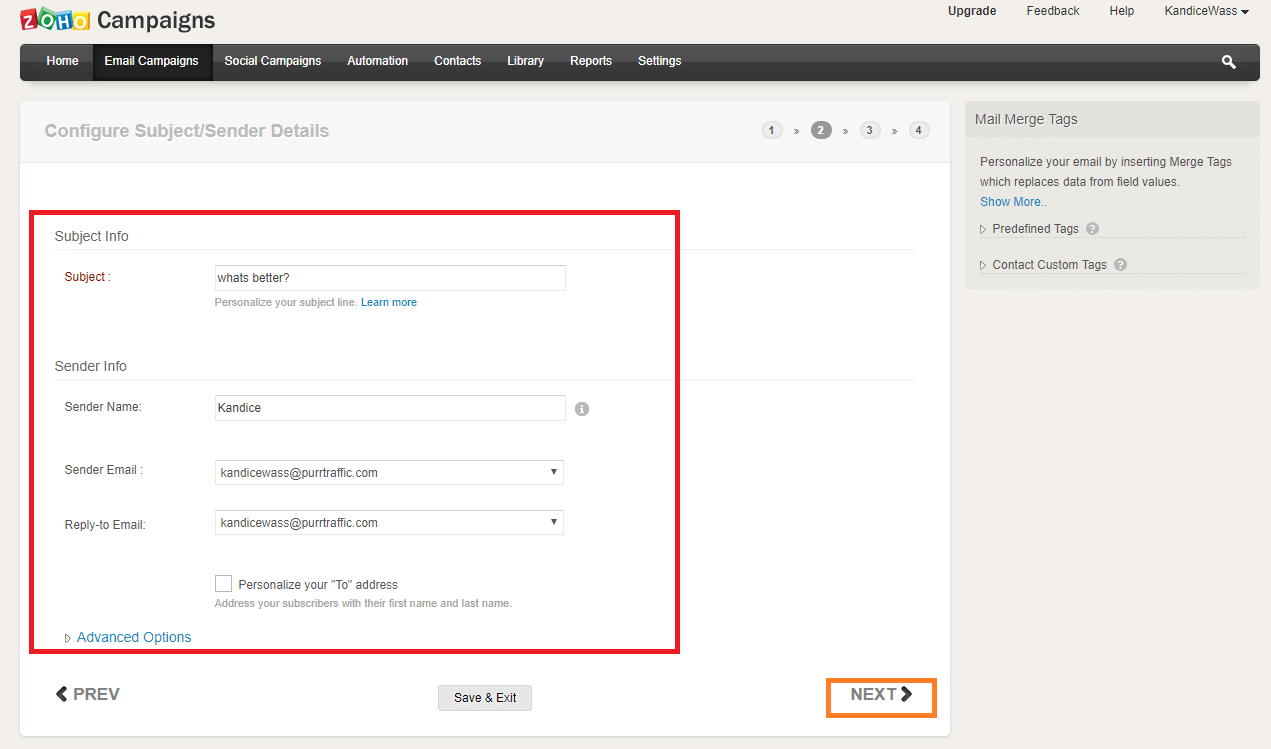Open the Learn more link
Screen dimensions: 1271x749
pyautogui.click(x=389, y=302)
